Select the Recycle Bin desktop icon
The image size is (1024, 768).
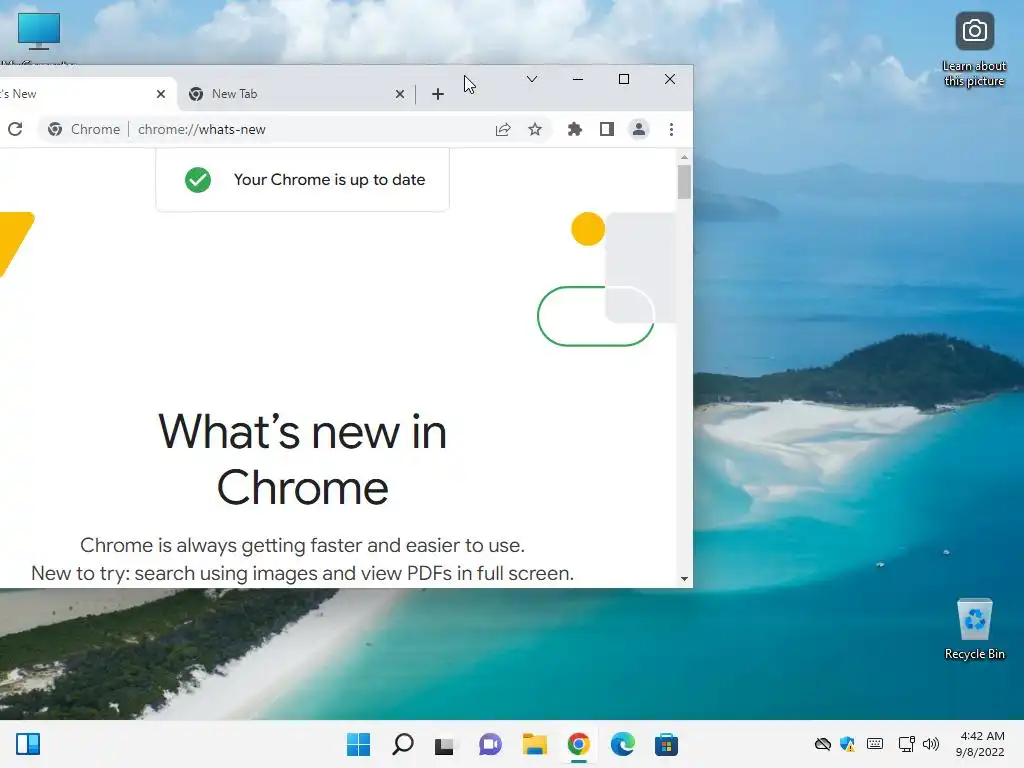point(975,630)
